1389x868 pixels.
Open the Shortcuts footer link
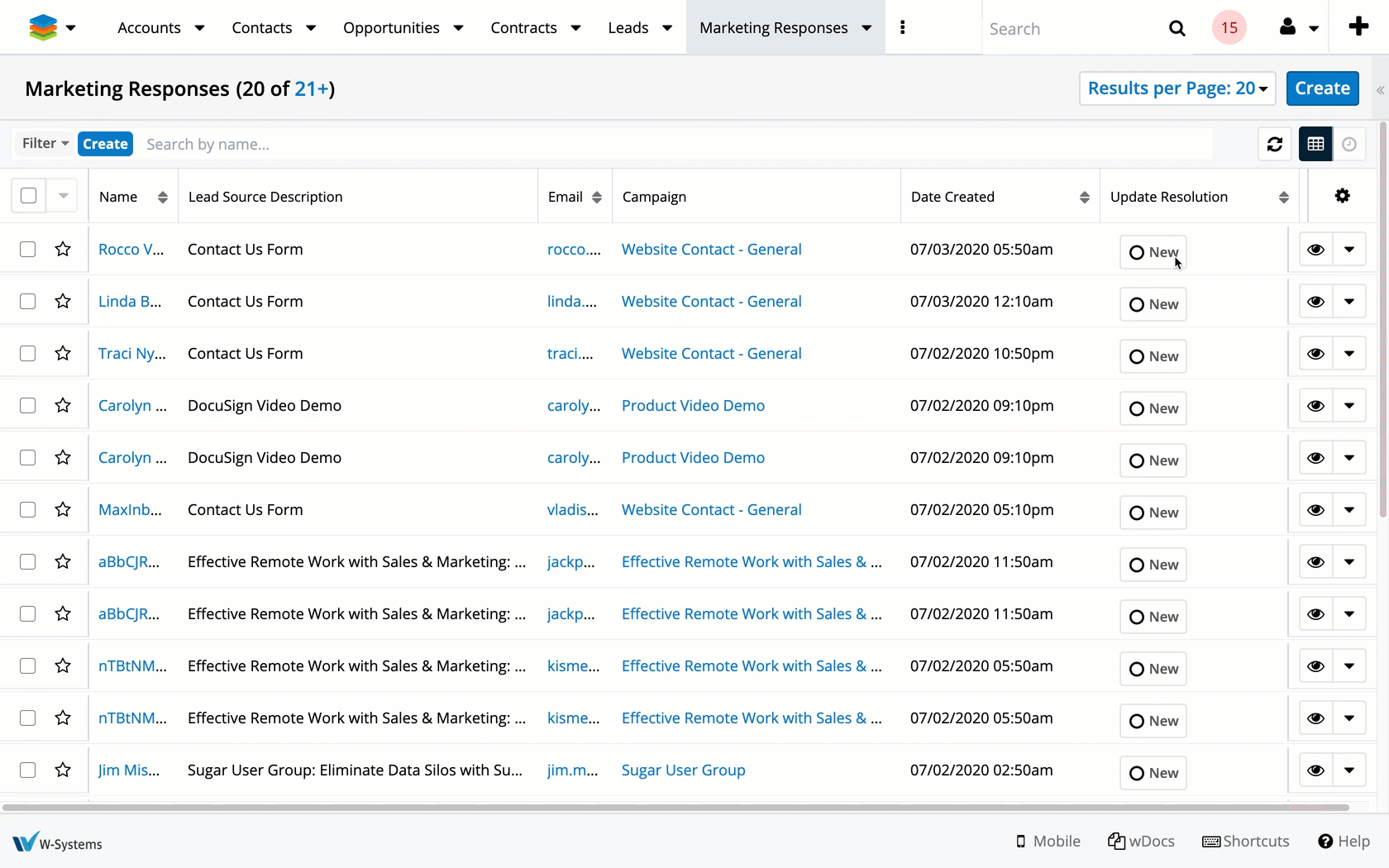1246,841
